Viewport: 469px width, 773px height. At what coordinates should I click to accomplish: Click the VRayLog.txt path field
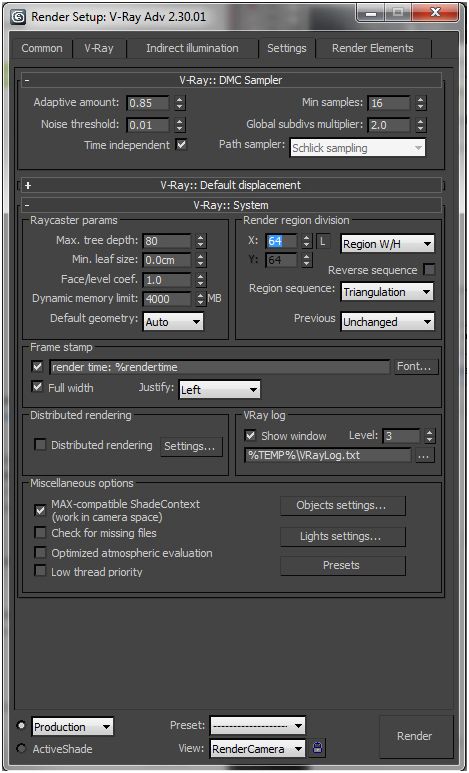tap(328, 455)
